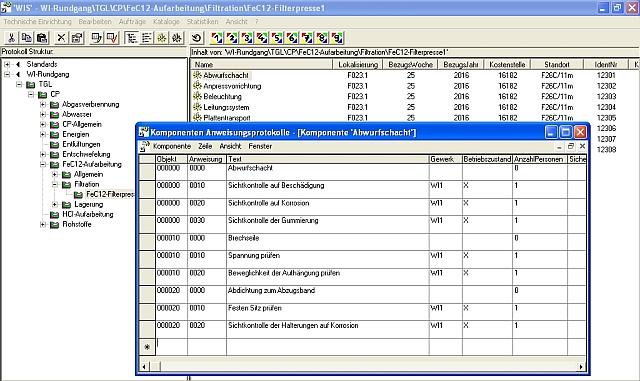
Task: Open the Statistiken menu
Action: 202,22
